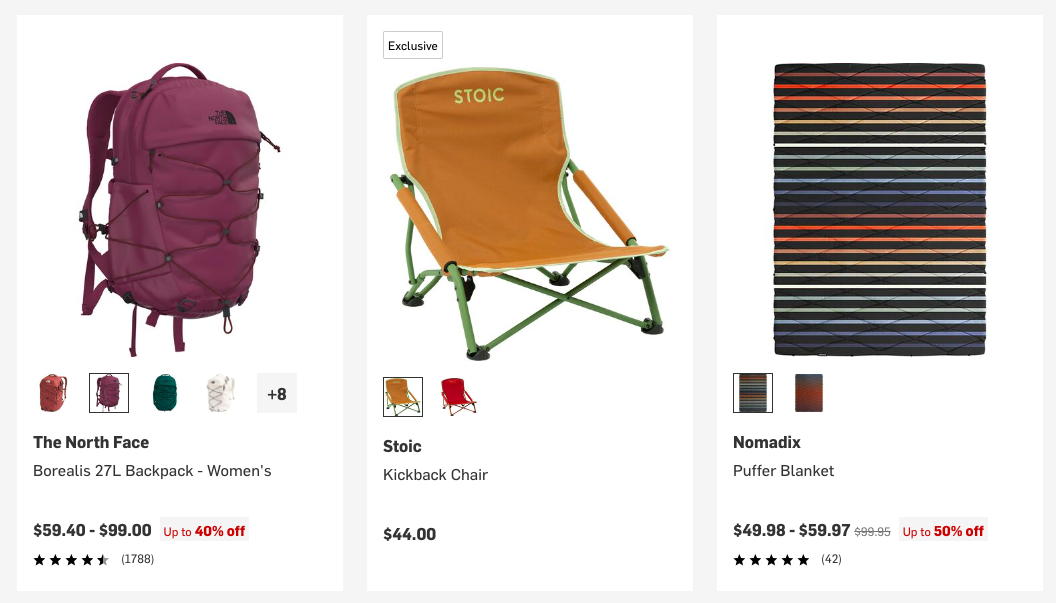Click the Nomadix brand name

pyautogui.click(x=767, y=442)
